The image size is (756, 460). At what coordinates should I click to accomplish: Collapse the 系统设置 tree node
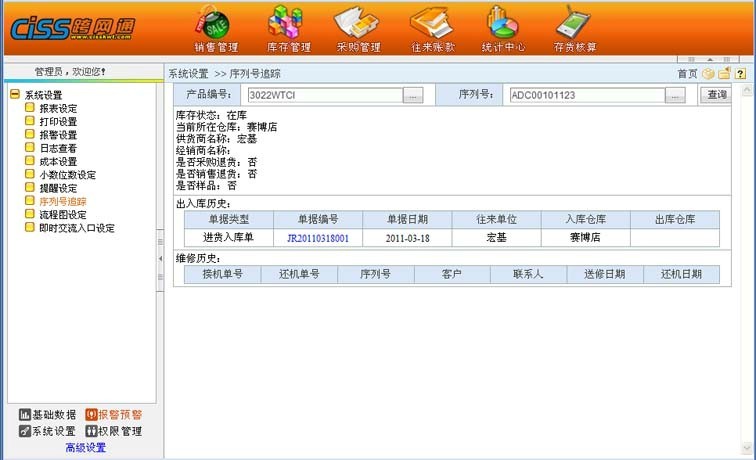(15, 95)
